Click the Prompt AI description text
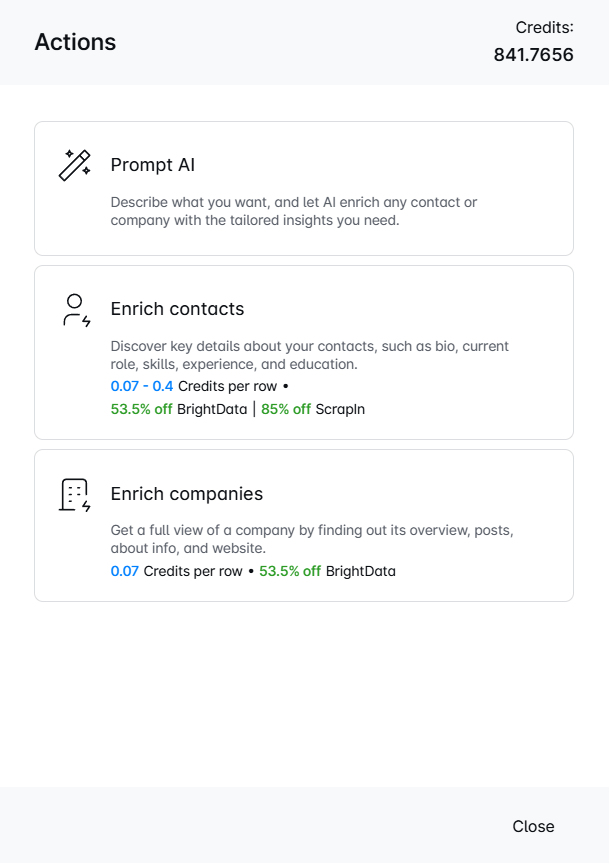 pyautogui.click(x=293, y=211)
